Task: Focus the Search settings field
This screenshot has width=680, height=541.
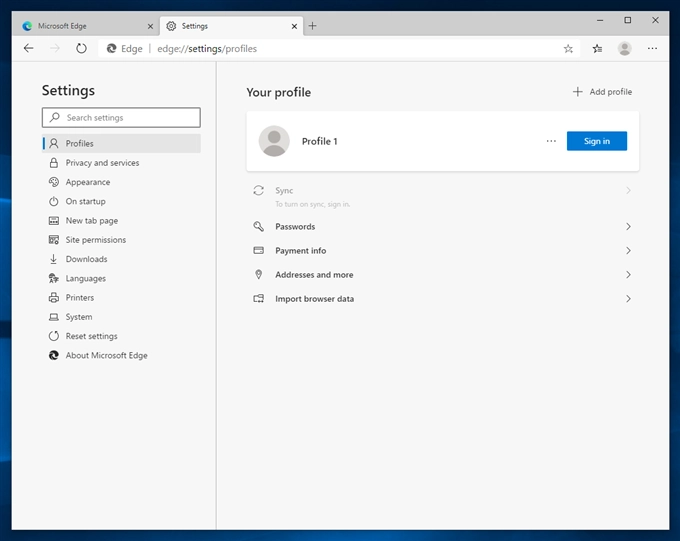Action: click(x=121, y=118)
